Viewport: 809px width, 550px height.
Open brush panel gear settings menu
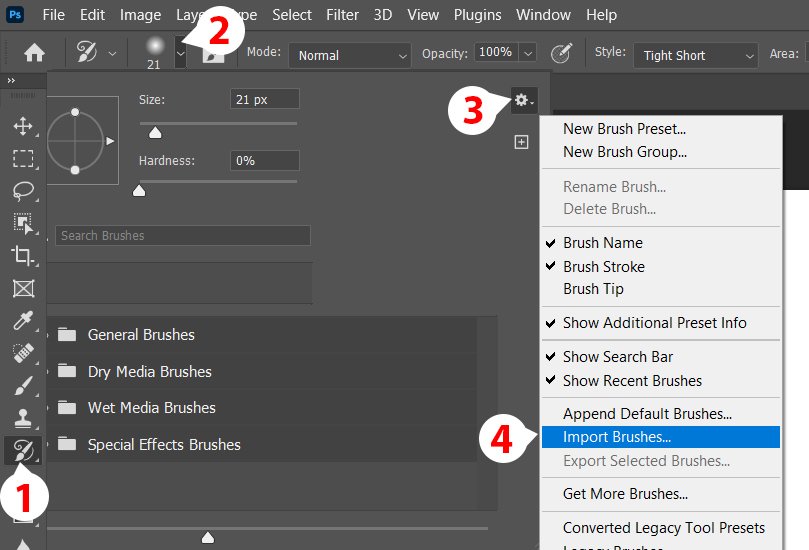pos(523,100)
